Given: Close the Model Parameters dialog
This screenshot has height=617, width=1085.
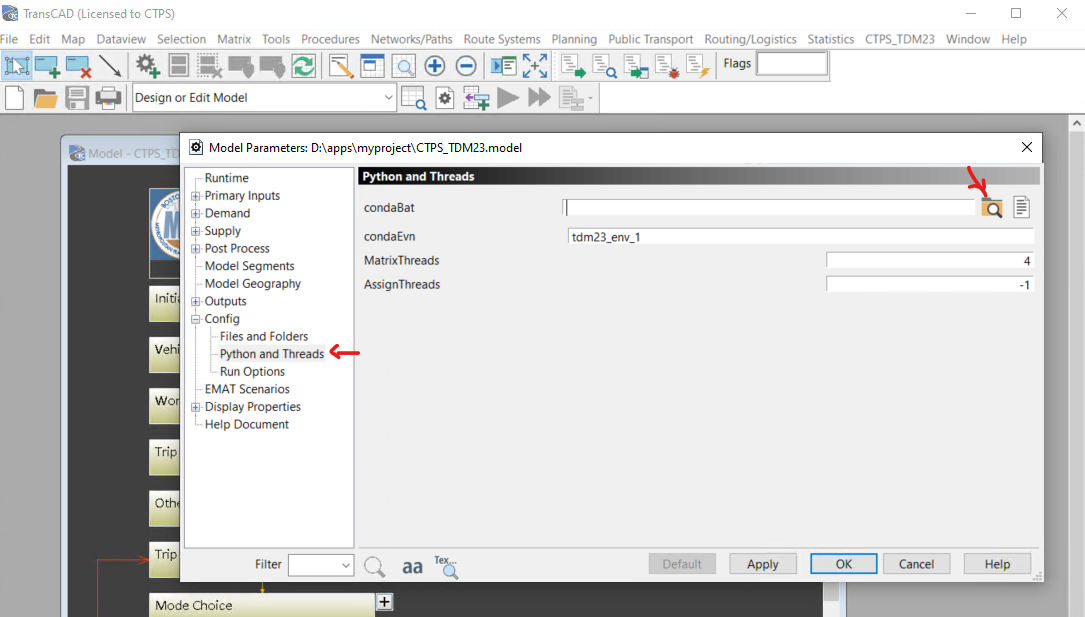Looking at the screenshot, I should [x=1027, y=147].
